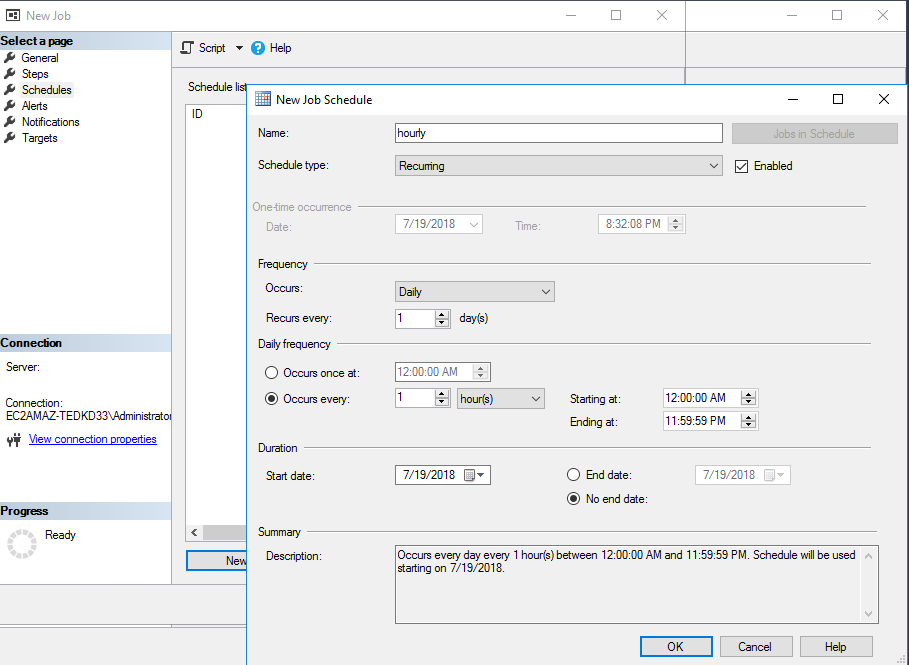
Task: Expand the Occurs frequency dropdown
Action: [475, 292]
